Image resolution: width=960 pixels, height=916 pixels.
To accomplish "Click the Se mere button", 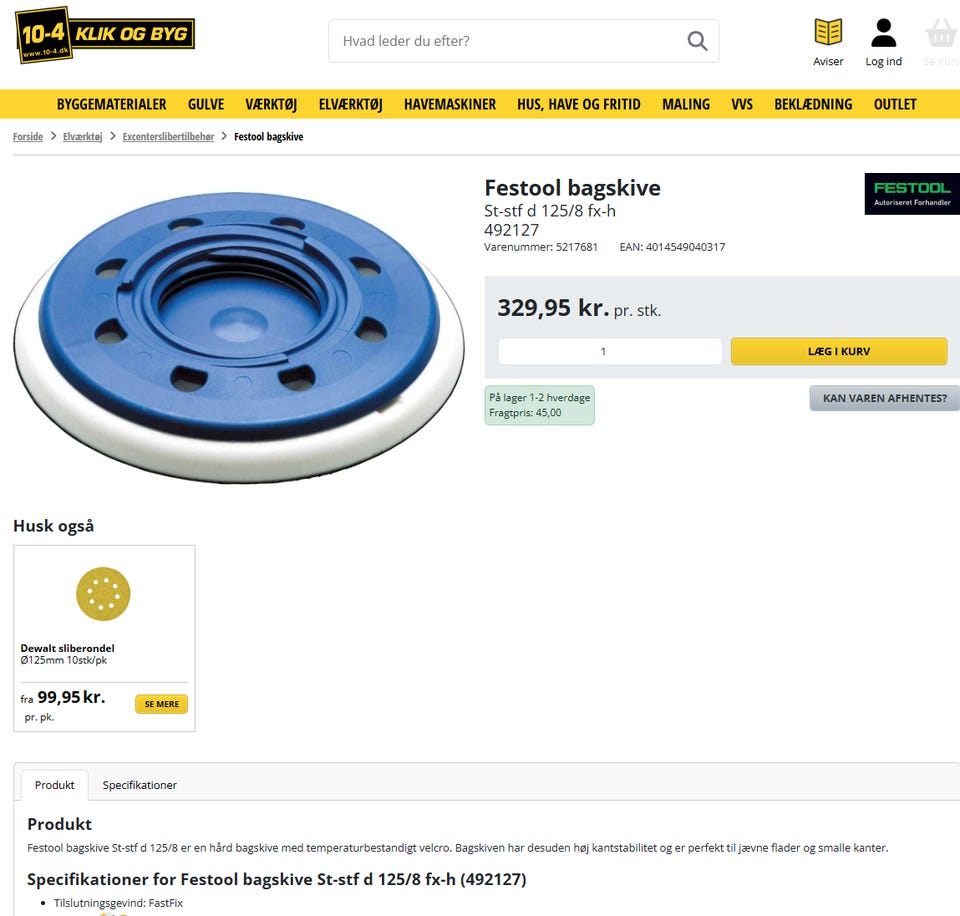I will [x=161, y=704].
